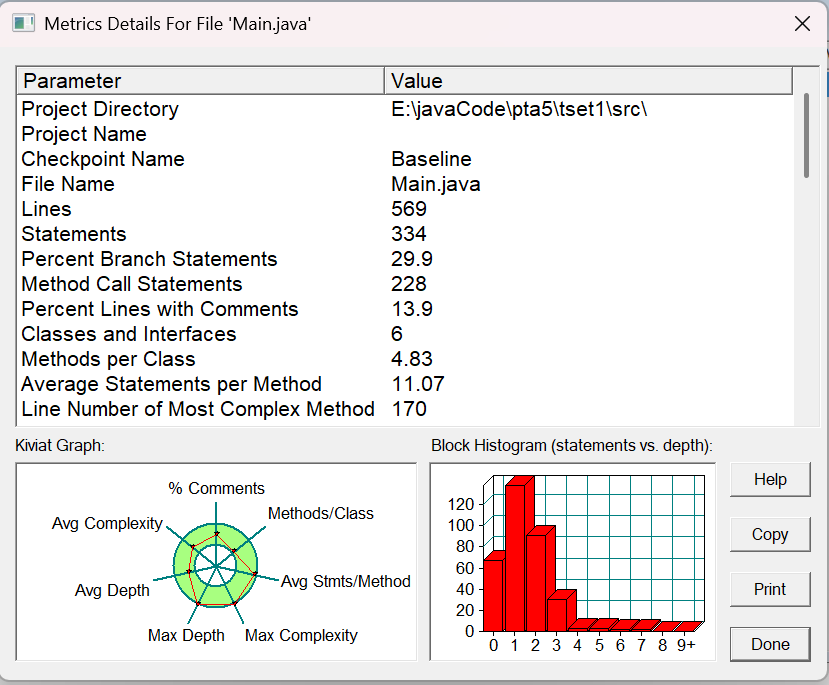Select the Statements row showing 334
The width and height of the screenshot is (829, 685).
tap(405, 234)
